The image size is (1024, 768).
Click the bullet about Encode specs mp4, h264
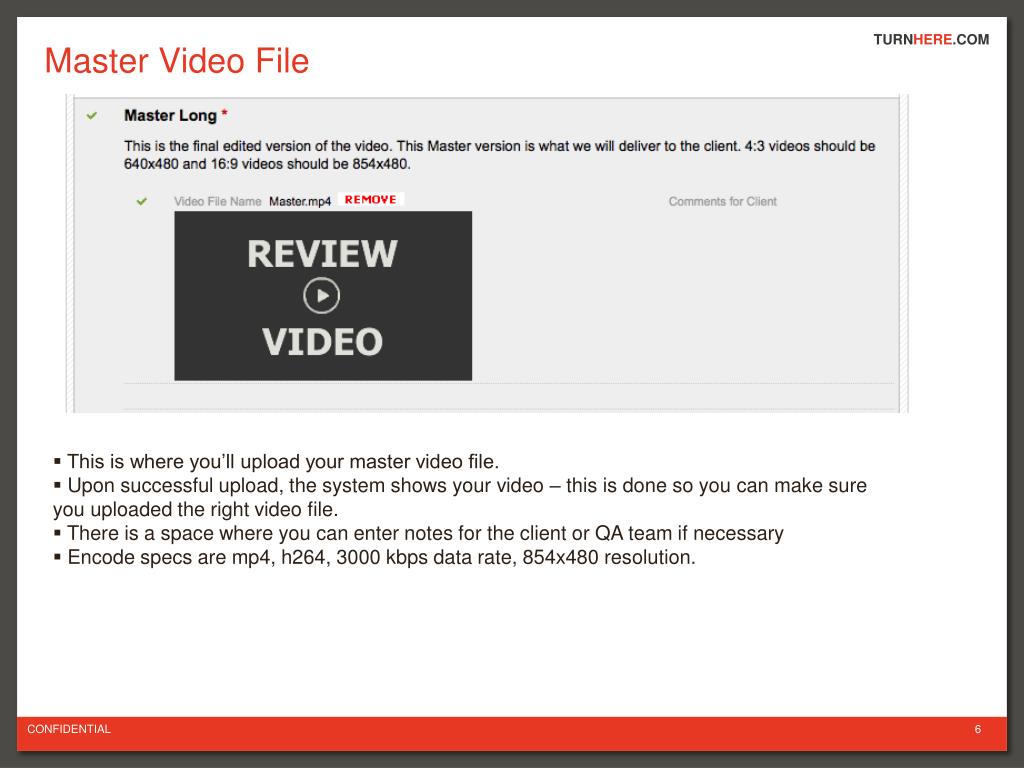(375, 557)
